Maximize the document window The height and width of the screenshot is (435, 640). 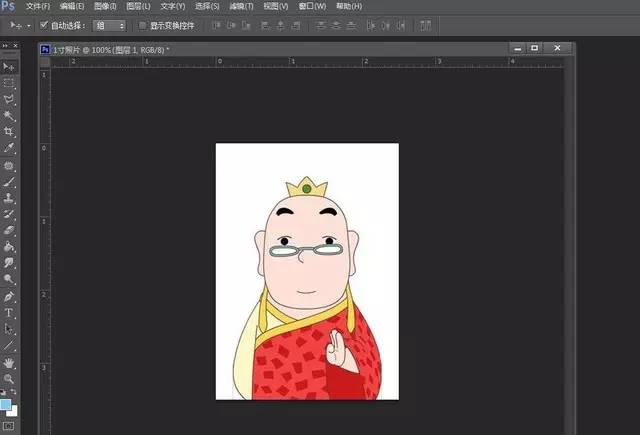point(534,48)
